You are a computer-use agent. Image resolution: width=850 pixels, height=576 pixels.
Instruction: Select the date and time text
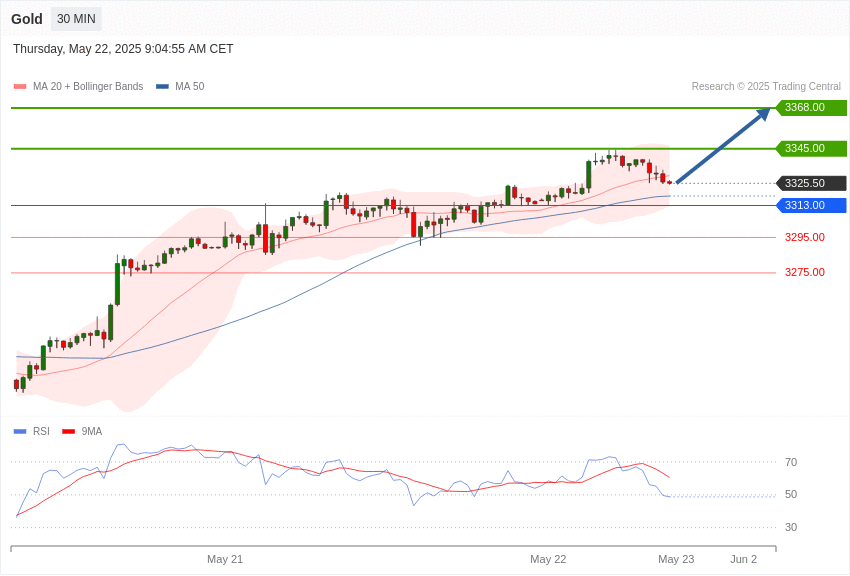(123, 49)
